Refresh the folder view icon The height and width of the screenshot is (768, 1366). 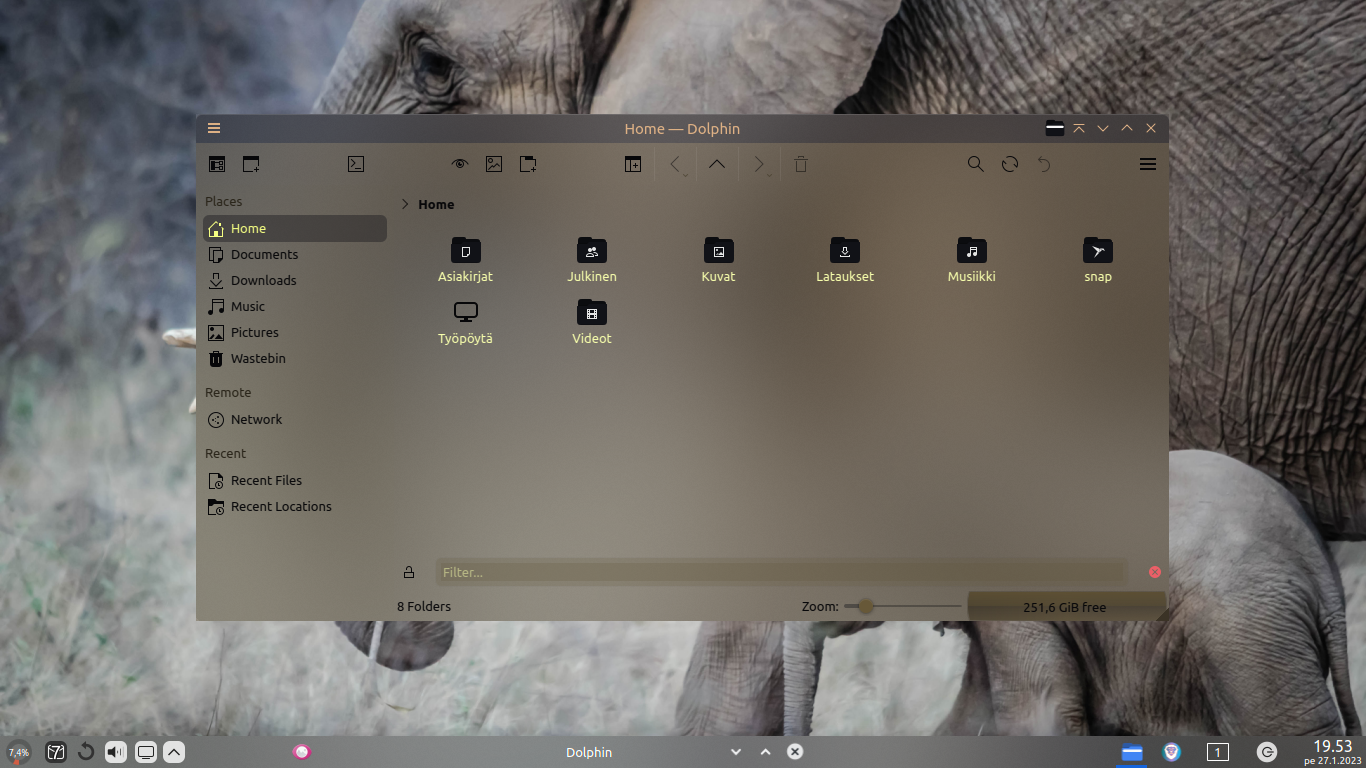(x=1010, y=164)
